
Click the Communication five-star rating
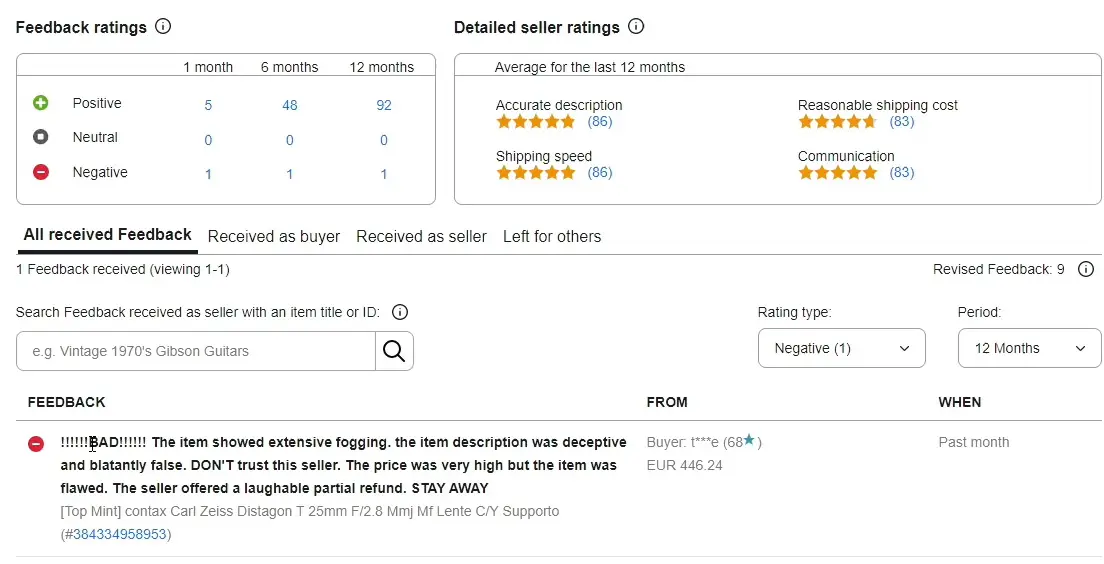tap(837, 173)
